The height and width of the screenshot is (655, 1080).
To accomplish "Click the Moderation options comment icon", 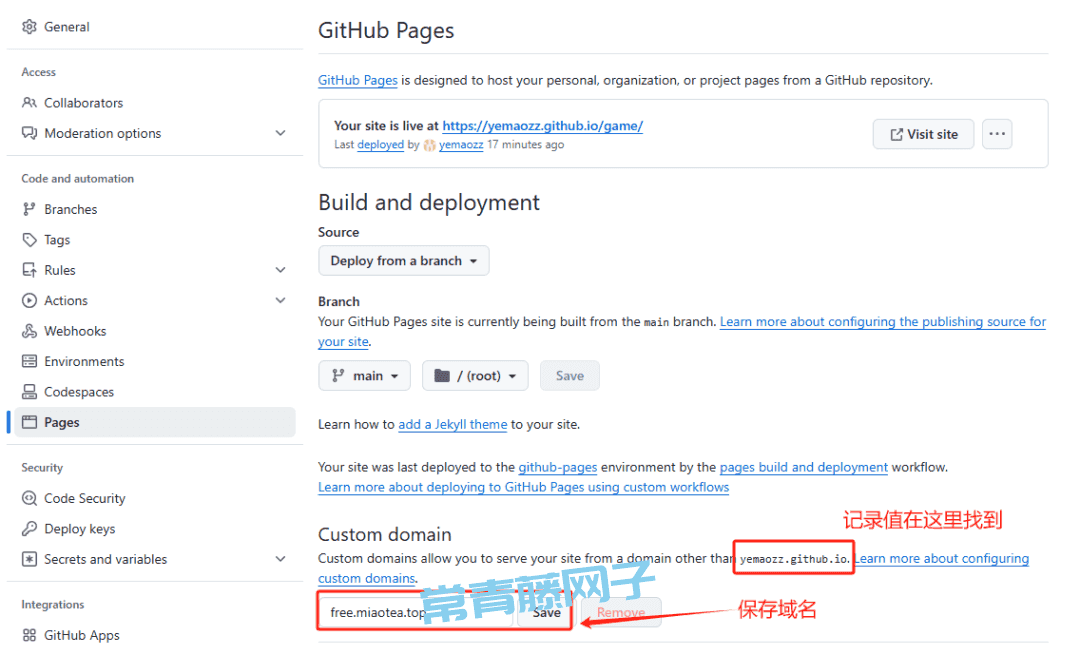I will (x=29, y=133).
